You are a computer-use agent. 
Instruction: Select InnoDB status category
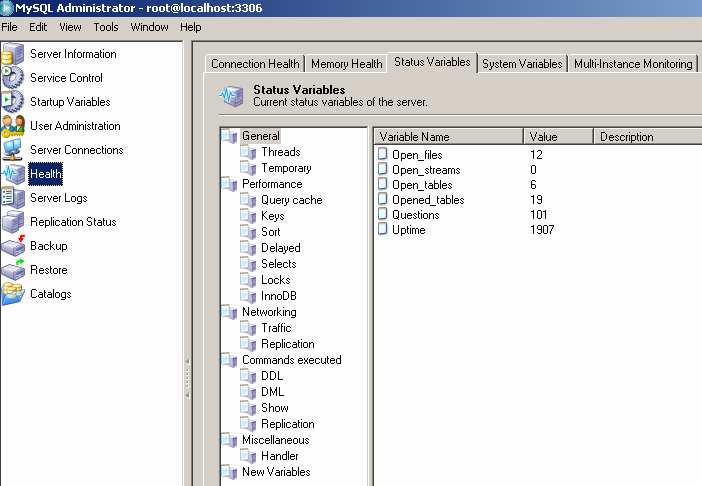tap(278, 296)
